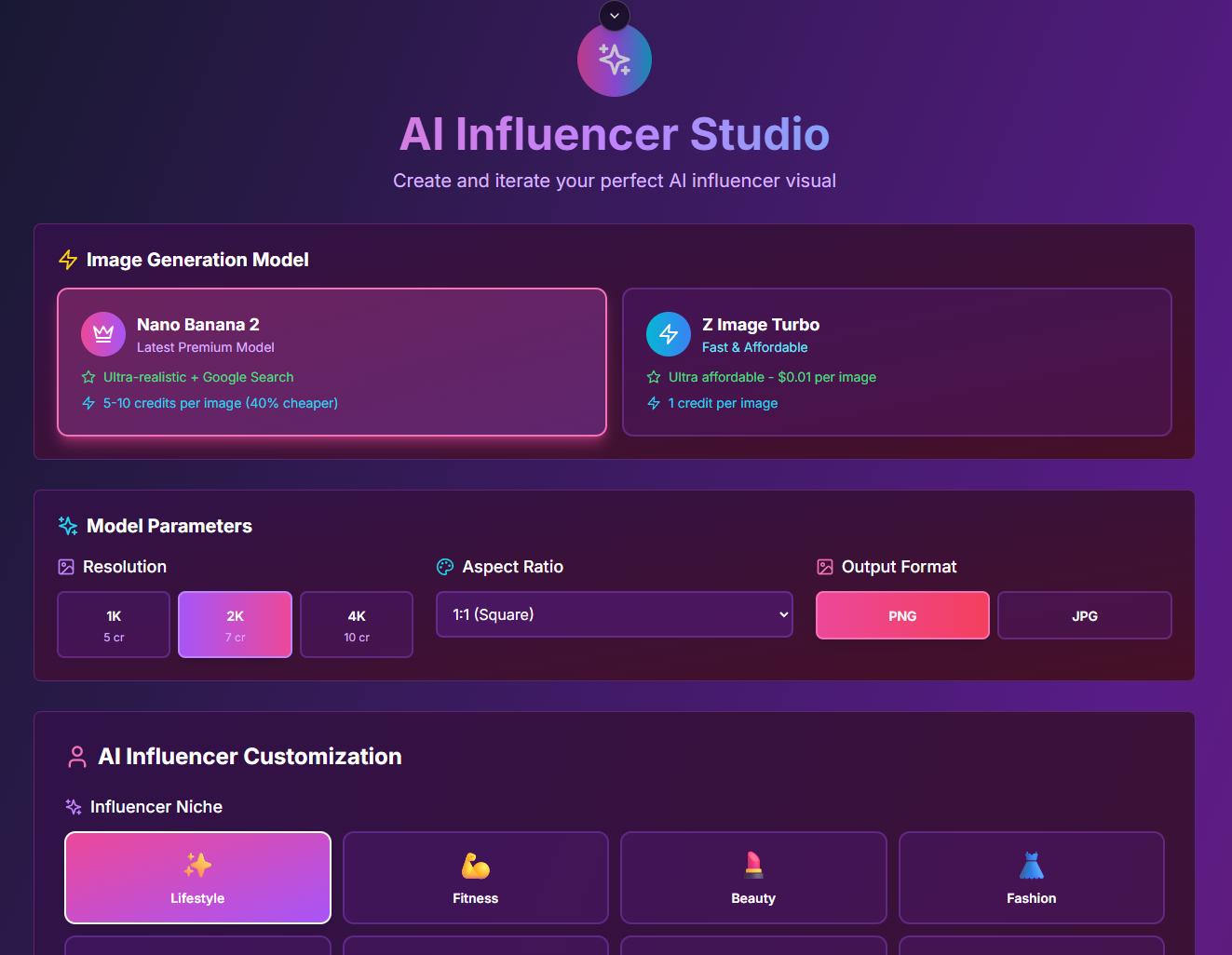Click the Resolution image icon
The image size is (1232, 955).
click(x=65, y=566)
